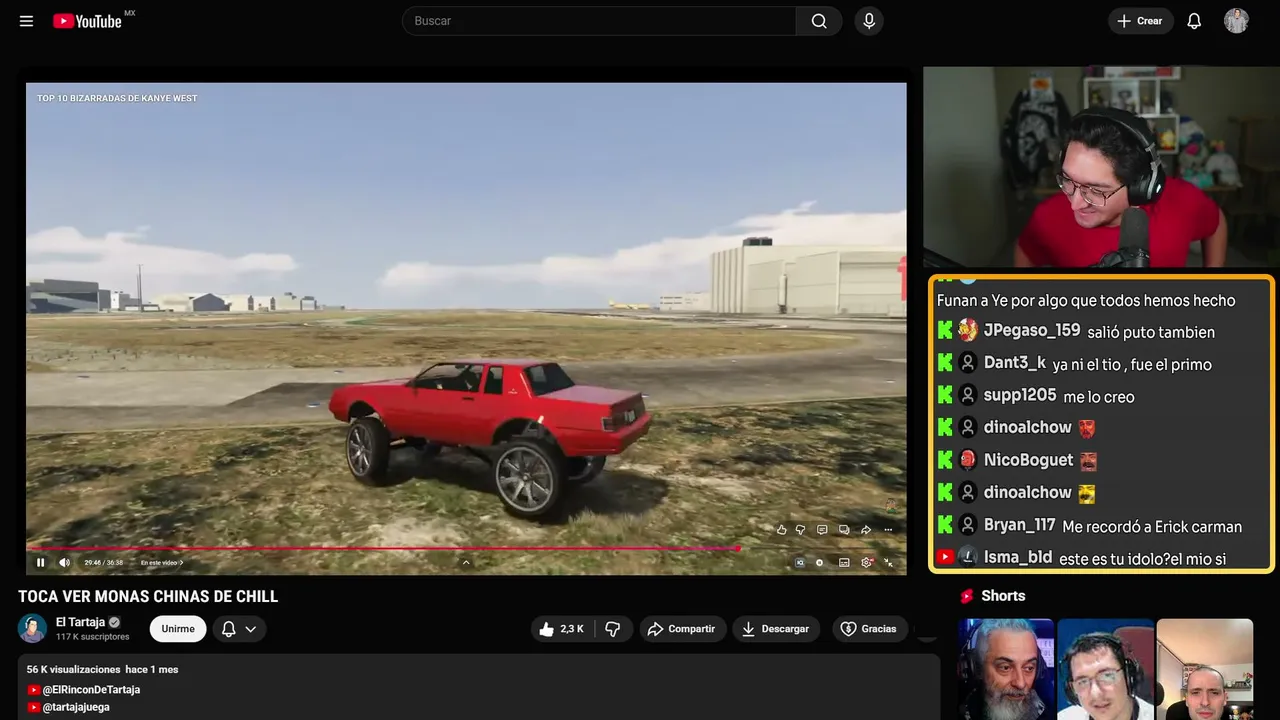
Task: Click Bryan_117 username in chat
Action: click(x=1020, y=525)
